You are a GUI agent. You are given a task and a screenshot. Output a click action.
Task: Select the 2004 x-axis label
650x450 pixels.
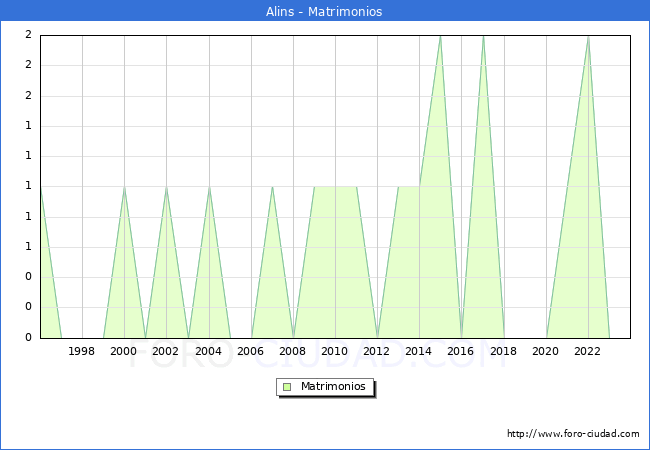click(208, 351)
